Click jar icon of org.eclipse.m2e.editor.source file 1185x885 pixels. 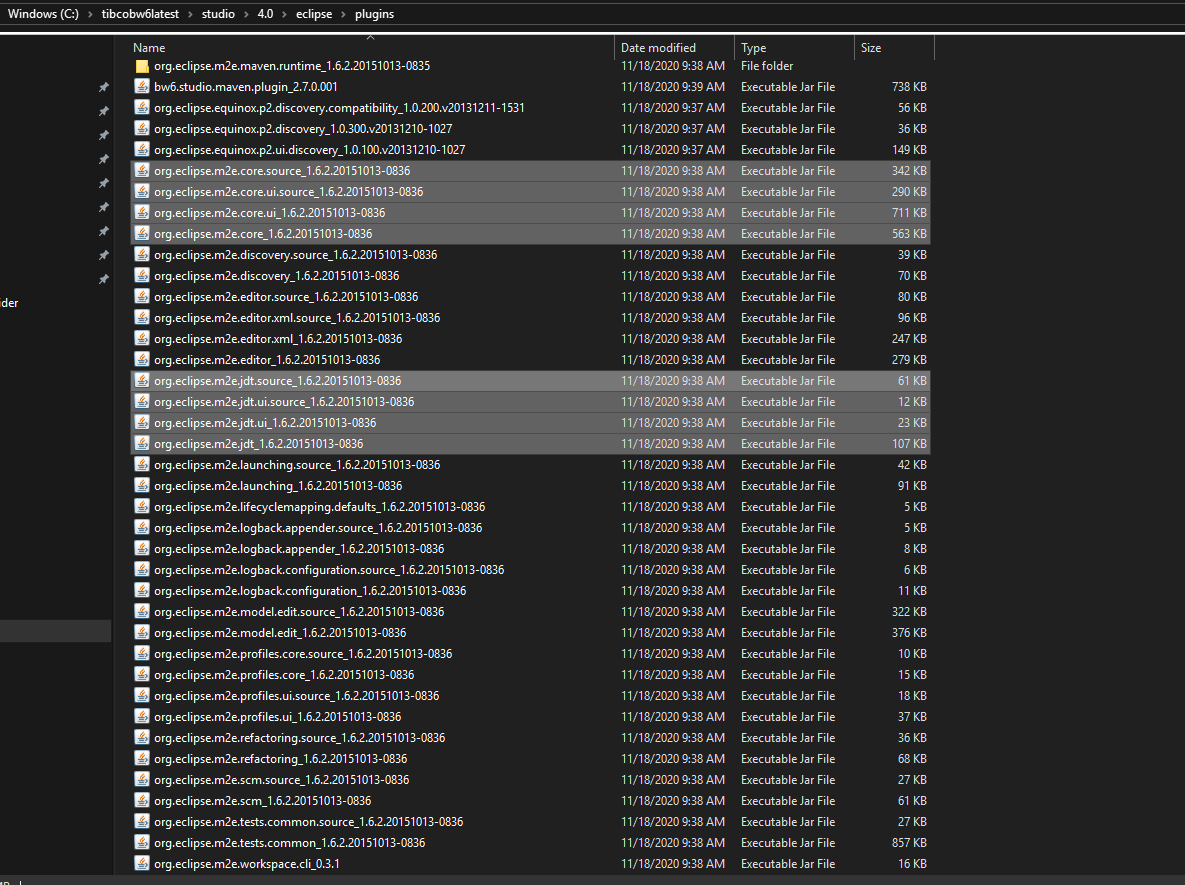[141, 297]
